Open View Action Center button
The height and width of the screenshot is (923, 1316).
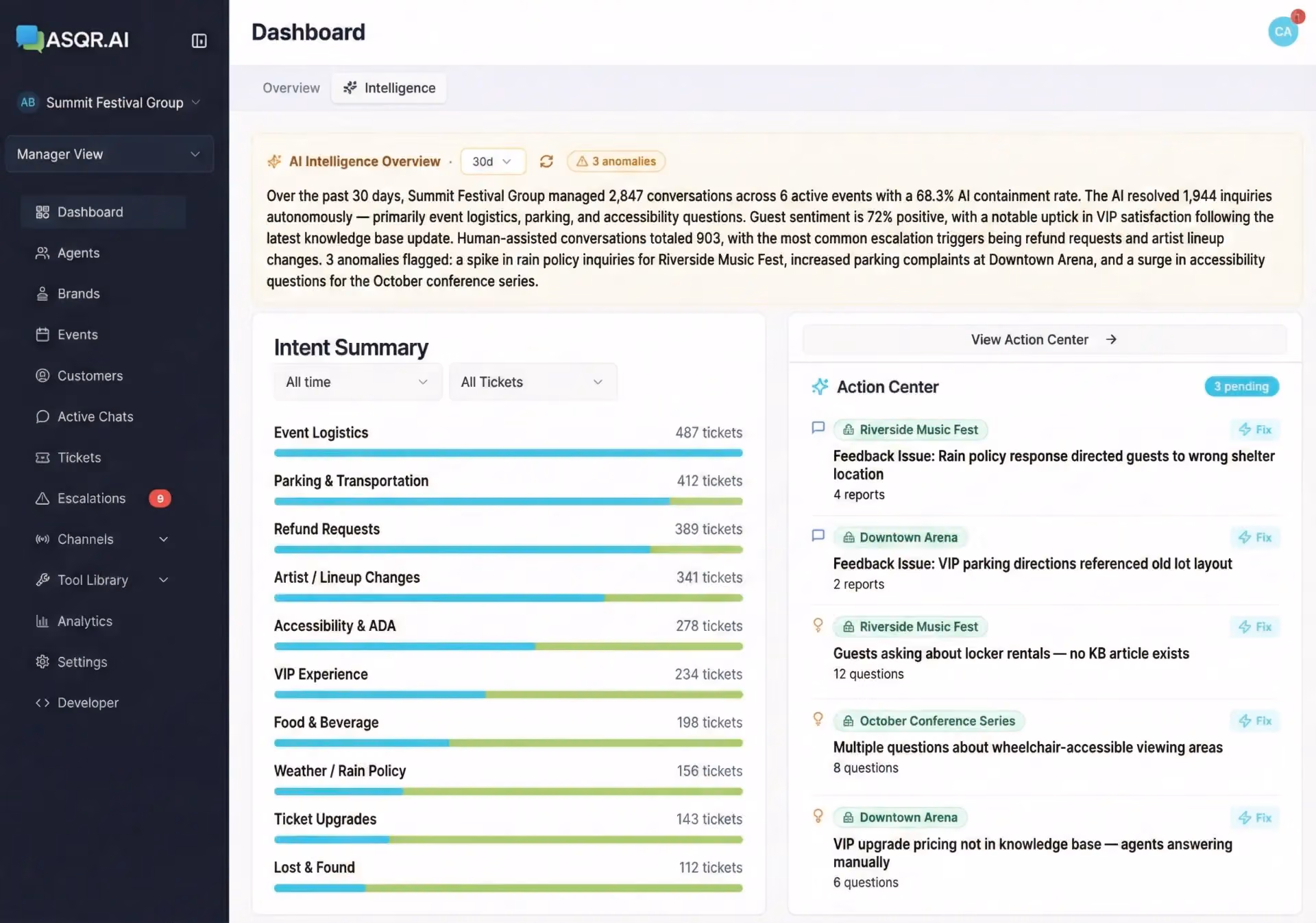pos(1044,339)
